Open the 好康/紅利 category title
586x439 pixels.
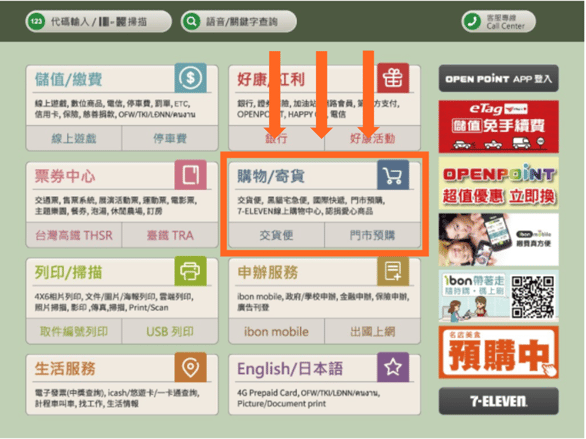click(x=271, y=79)
